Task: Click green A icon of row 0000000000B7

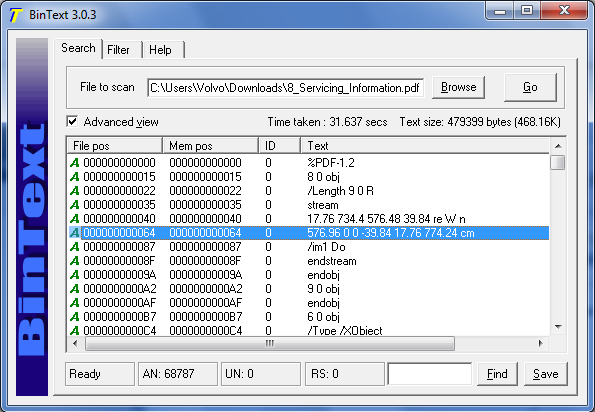Action: 75,317
